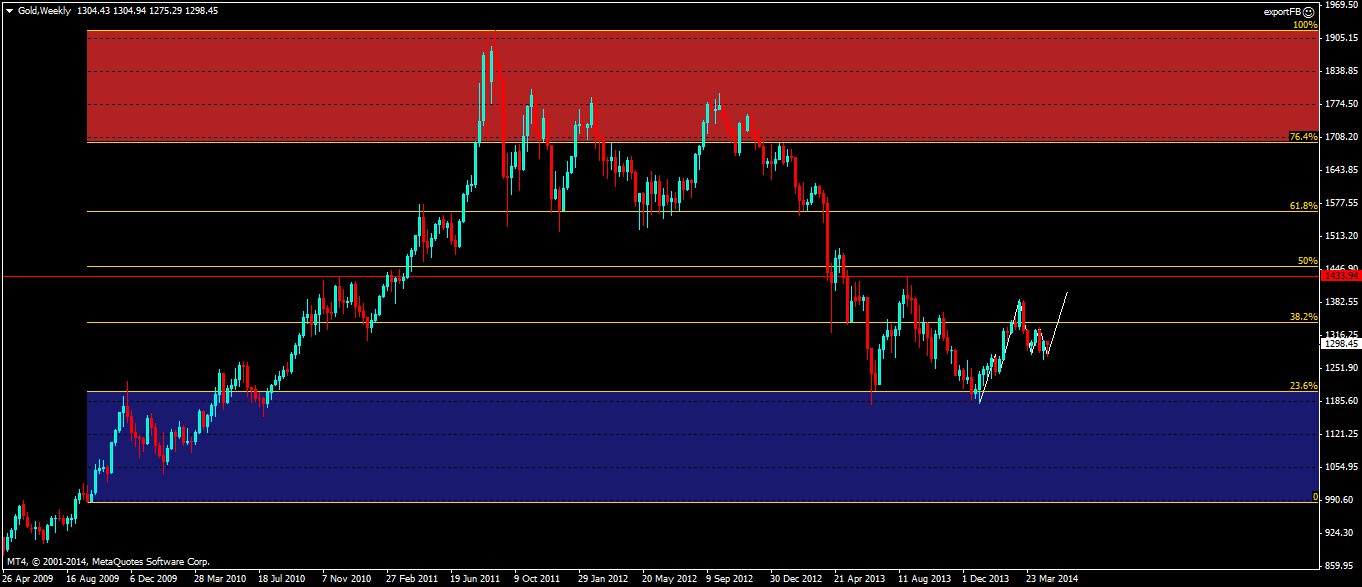The image size is (1362, 587).
Task: Open the chart menu arrow beside Gold,Weekly
Action: pyautogui.click(x=9, y=10)
